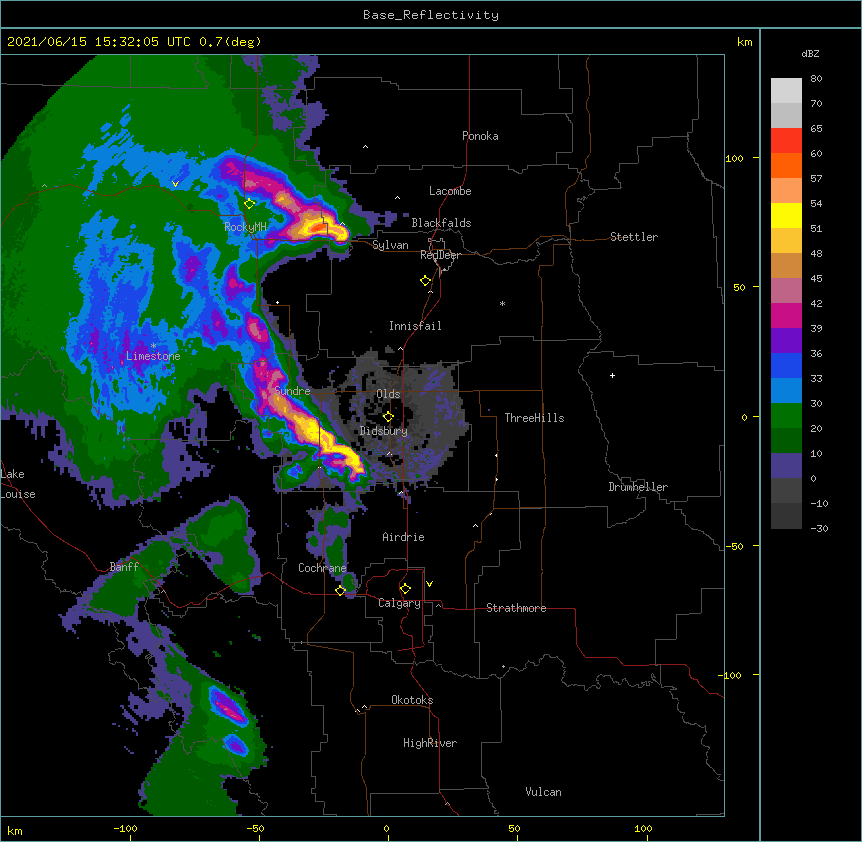Click the -50 tick on right axis
862x842 pixels.
point(734,546)
